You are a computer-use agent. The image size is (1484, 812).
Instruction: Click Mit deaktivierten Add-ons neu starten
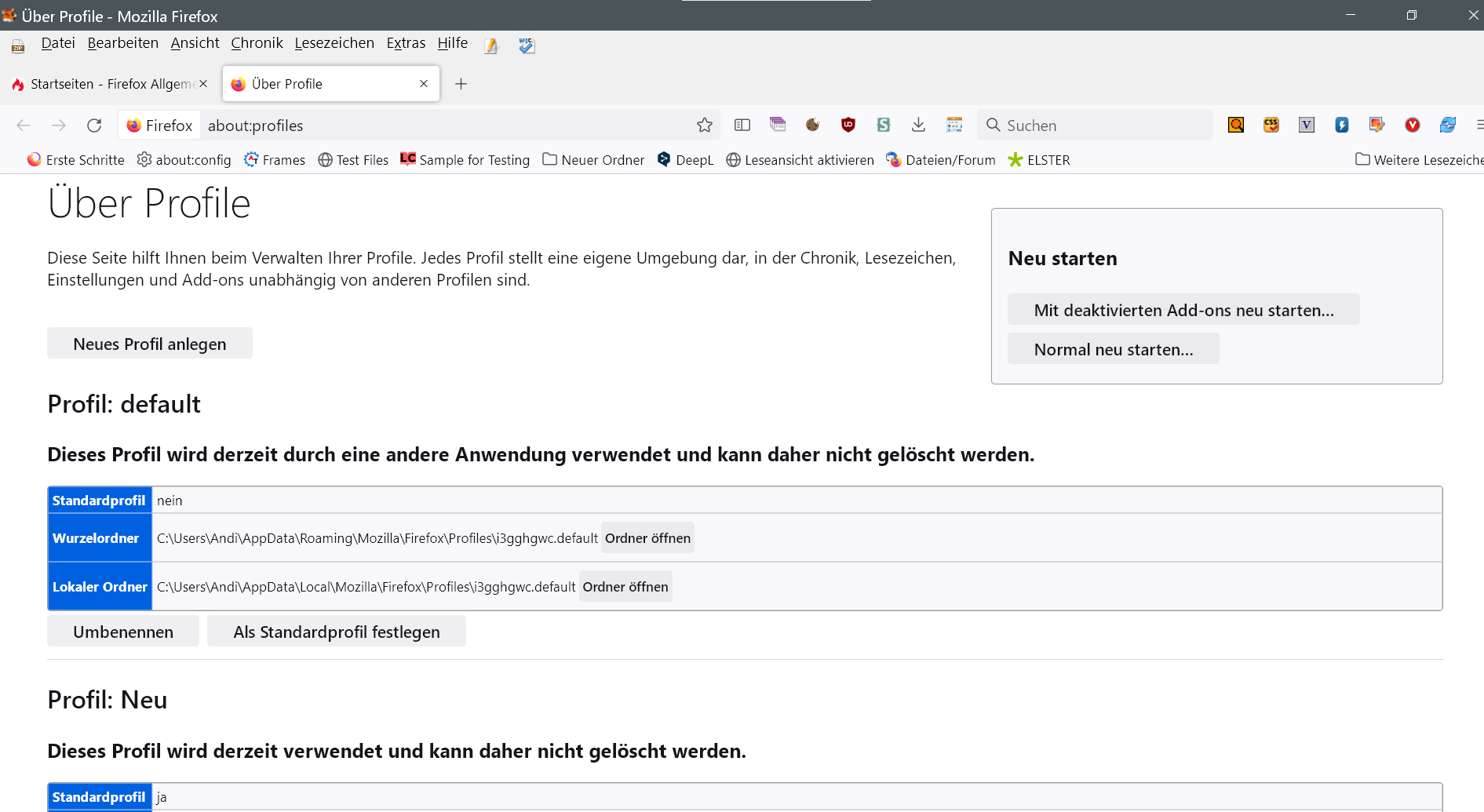click(x=1183, y=310)
